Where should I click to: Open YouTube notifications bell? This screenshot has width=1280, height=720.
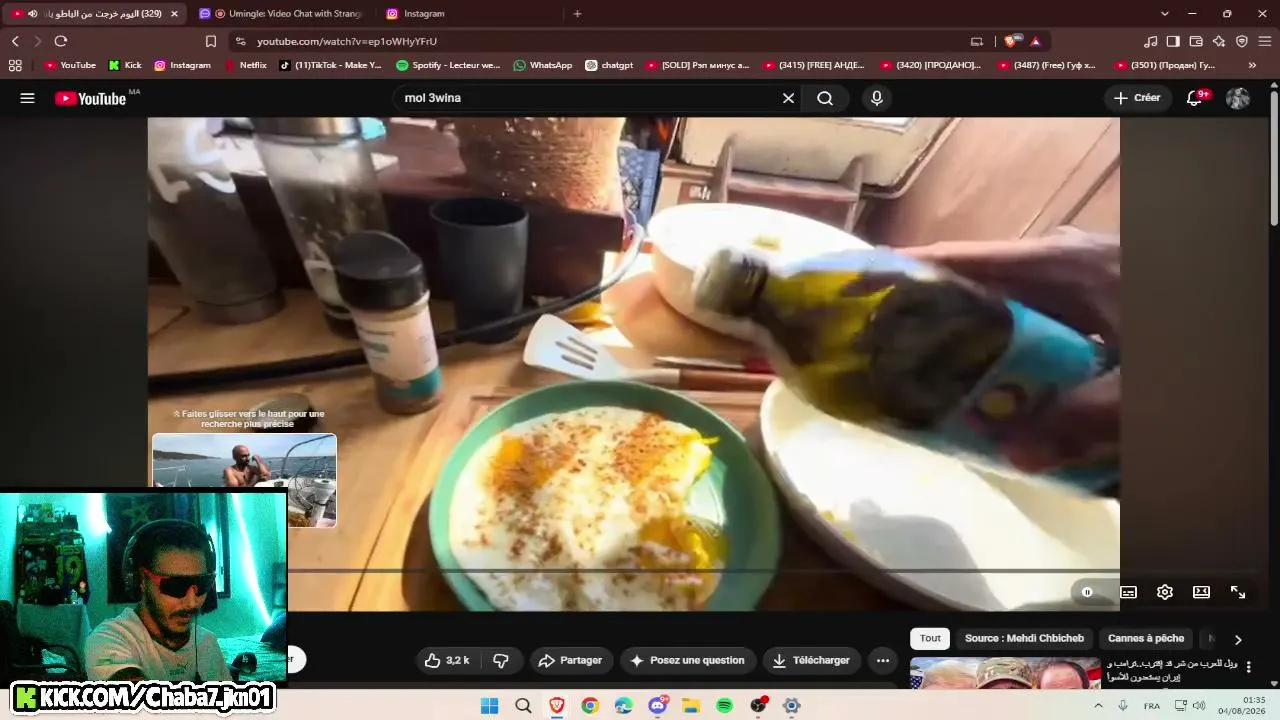coord(1194,98)
